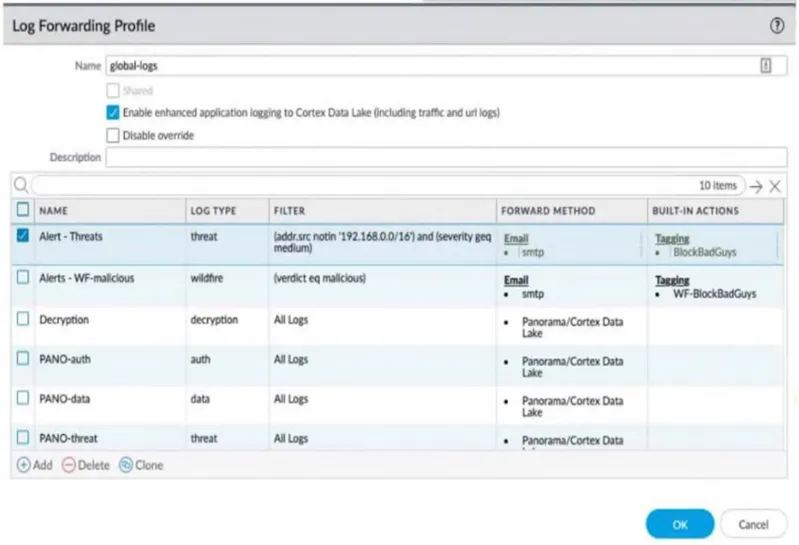This screenshot has width=799, height=545.
Task: Open the PANO-data entry
Action: click(x=65, y=399)
